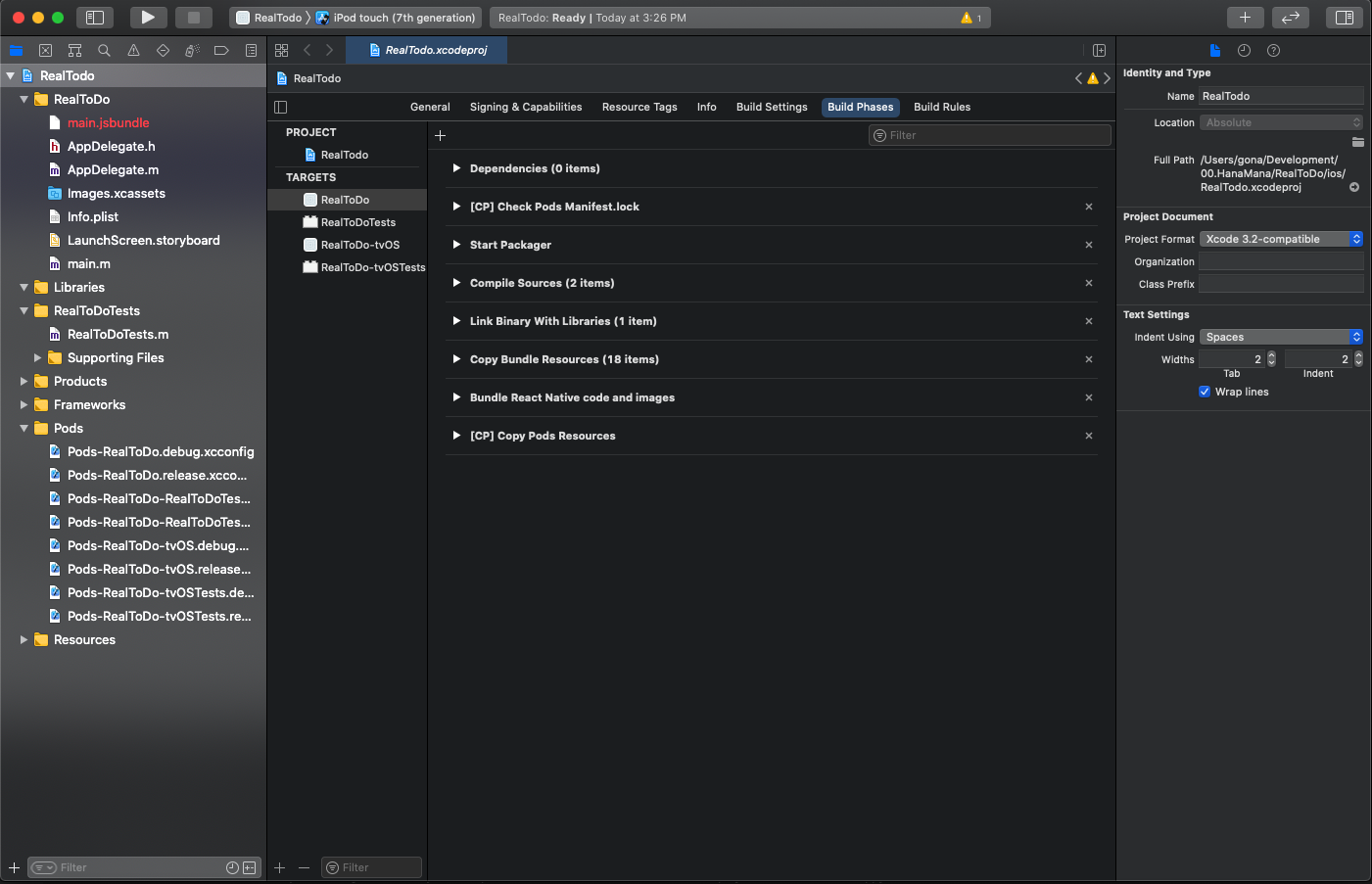Open the Report navigator
Screen dimensions: 1372x884
251,50
